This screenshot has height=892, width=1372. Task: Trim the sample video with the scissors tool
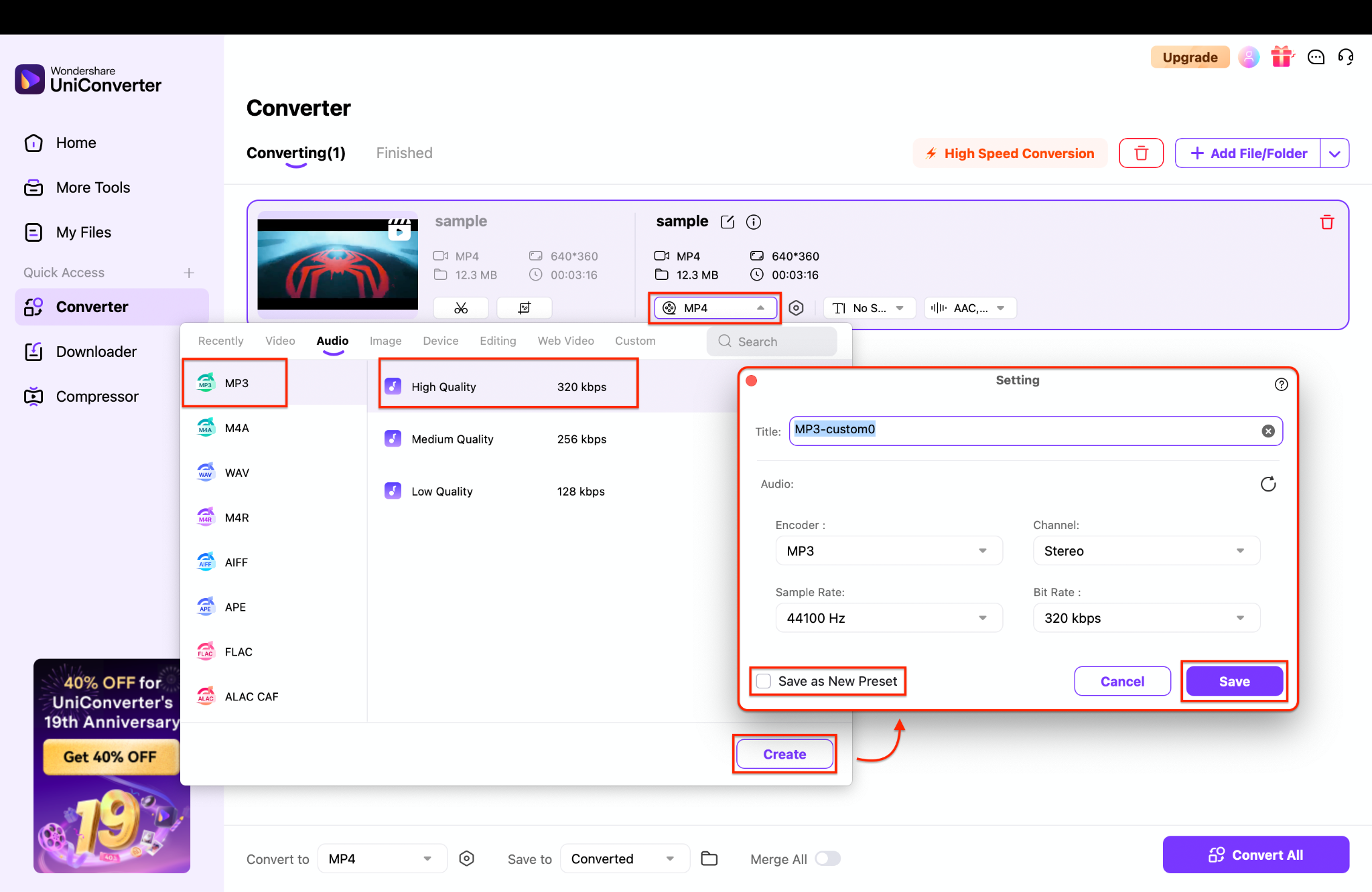pos(460,307)
